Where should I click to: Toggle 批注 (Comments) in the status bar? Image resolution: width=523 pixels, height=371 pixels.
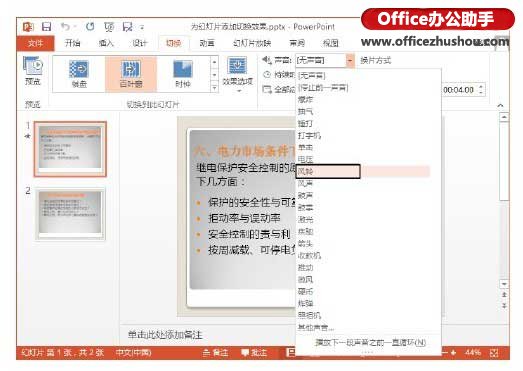click(254, 353)
